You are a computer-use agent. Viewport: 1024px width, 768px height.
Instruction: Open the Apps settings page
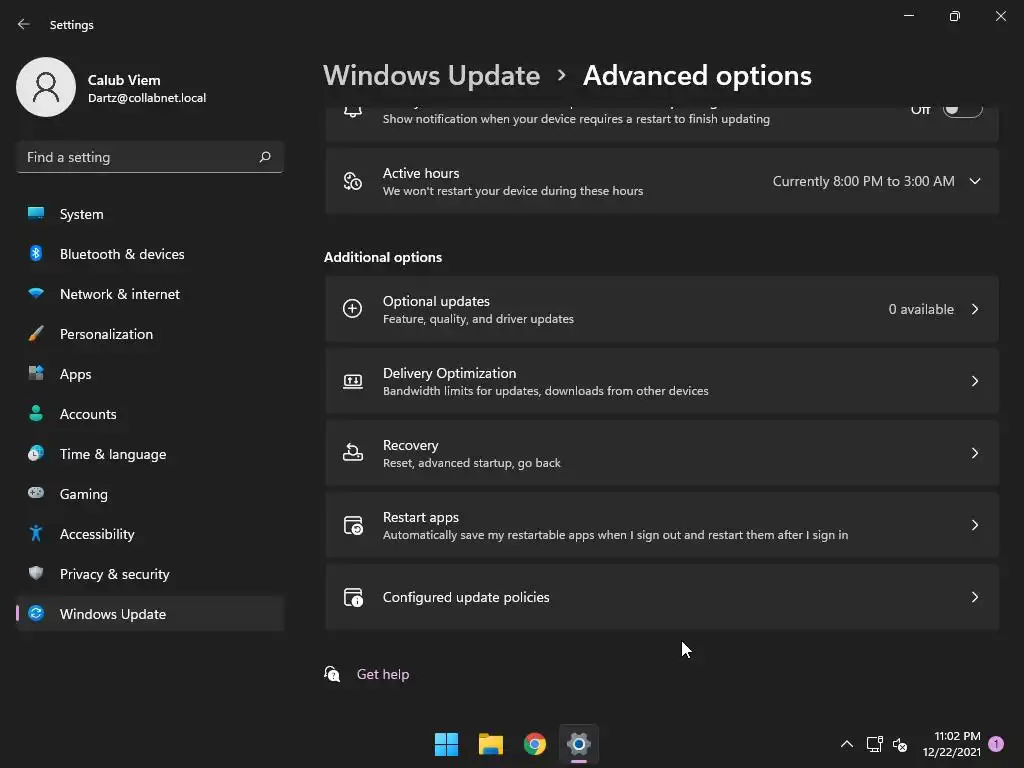pos(150,374)
